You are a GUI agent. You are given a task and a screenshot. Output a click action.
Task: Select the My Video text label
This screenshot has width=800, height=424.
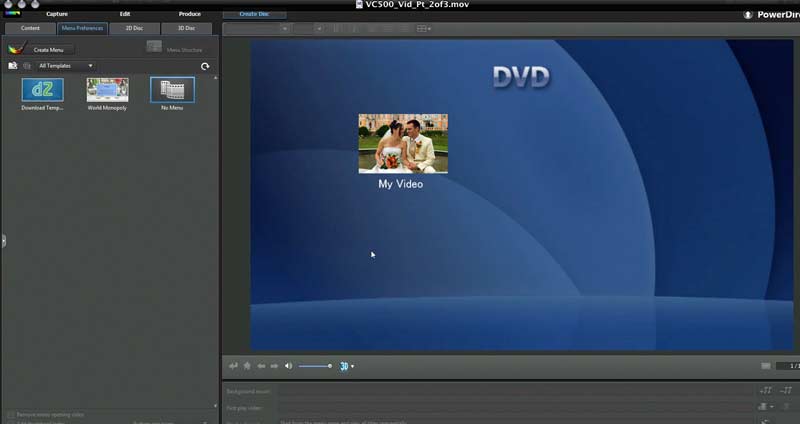coord(401,184)
